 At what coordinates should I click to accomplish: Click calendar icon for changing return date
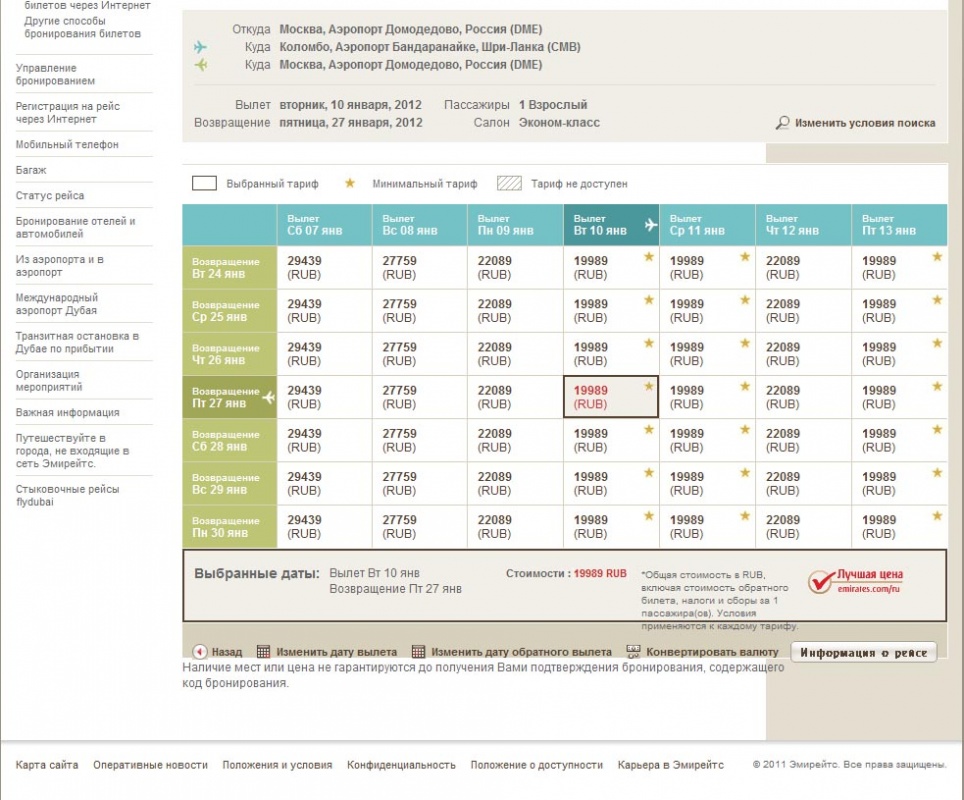(x=419, y=652)
